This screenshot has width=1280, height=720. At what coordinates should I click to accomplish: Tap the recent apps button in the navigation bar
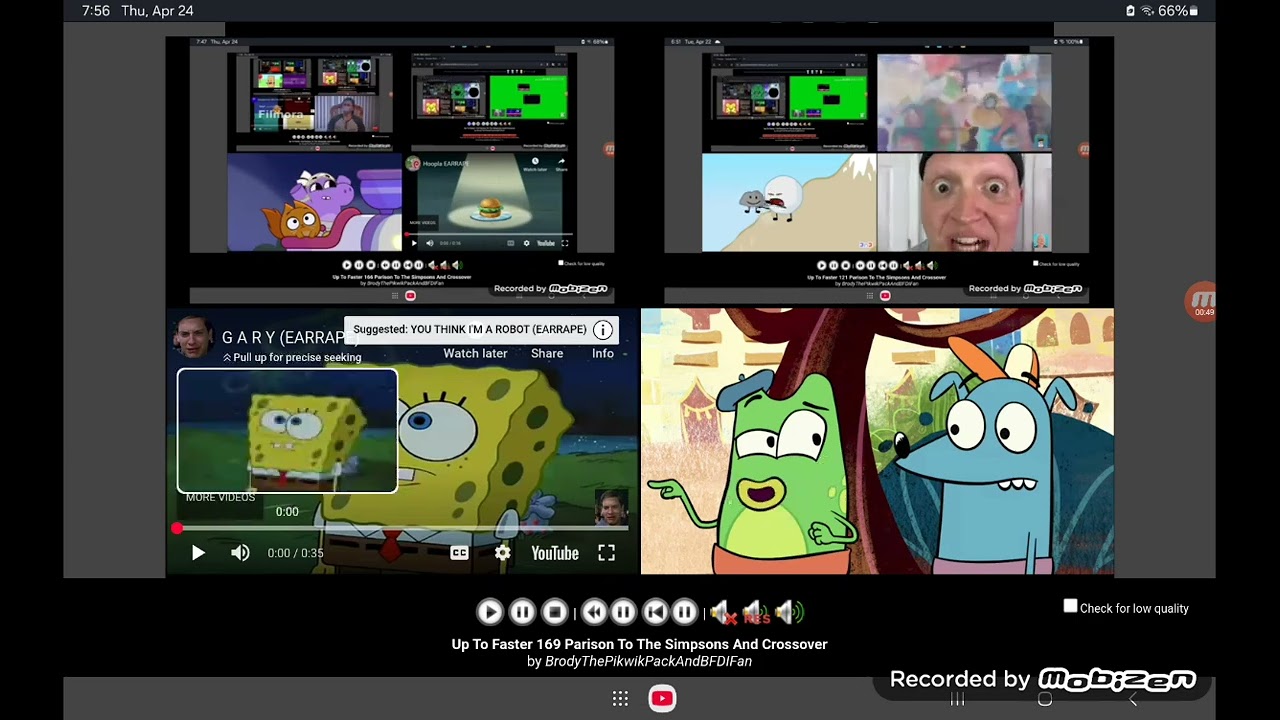957,699
